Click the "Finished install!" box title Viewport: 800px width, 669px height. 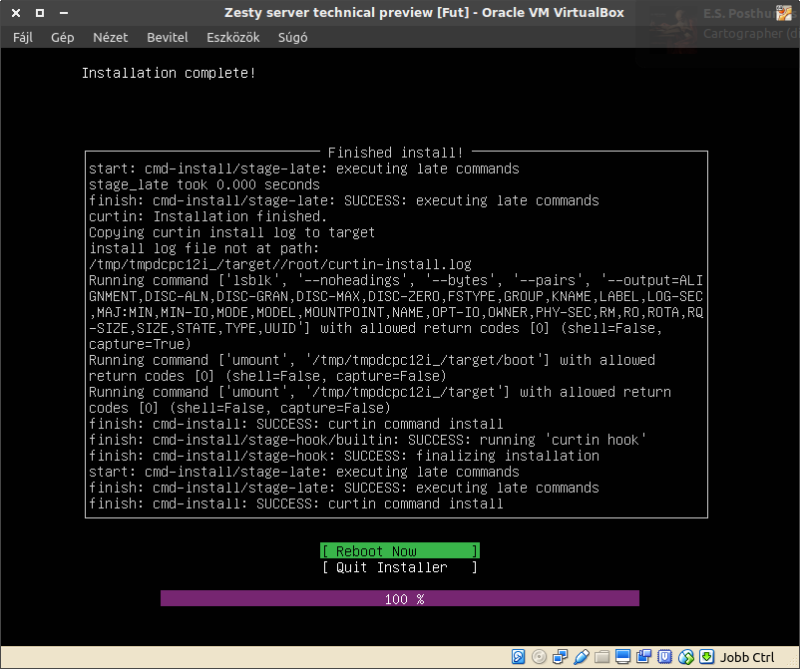[x=395, y=153]
